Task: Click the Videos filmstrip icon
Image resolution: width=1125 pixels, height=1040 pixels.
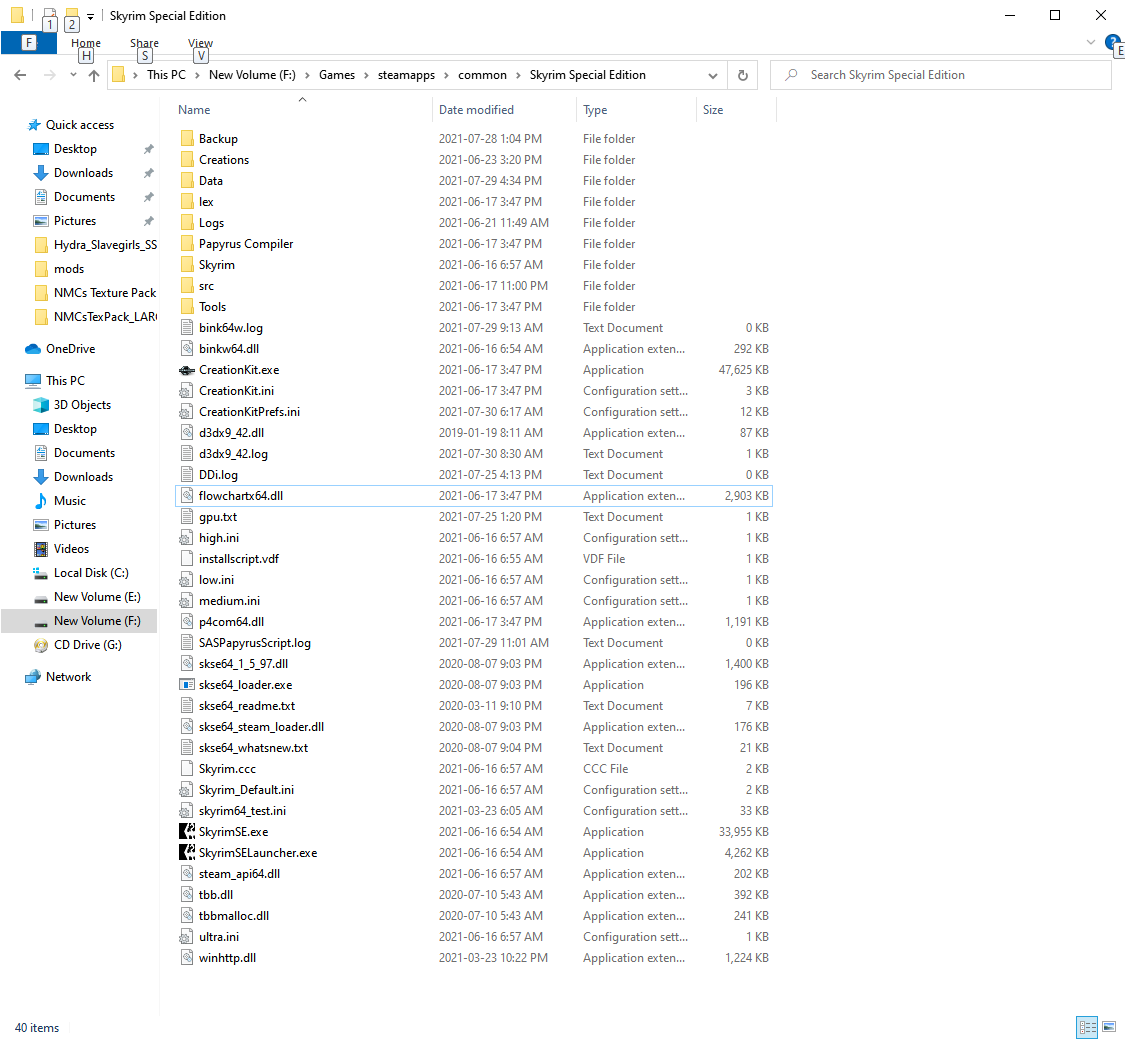Action: 41,549
